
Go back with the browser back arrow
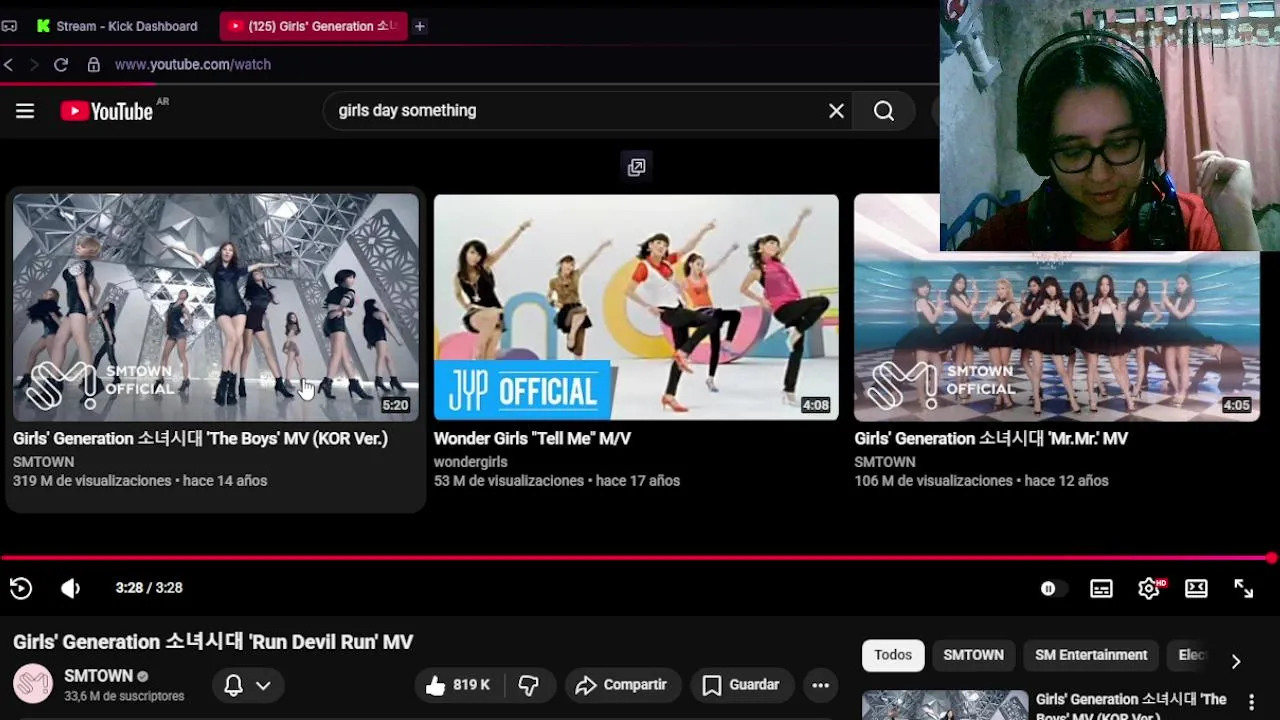tap(8, 64)
